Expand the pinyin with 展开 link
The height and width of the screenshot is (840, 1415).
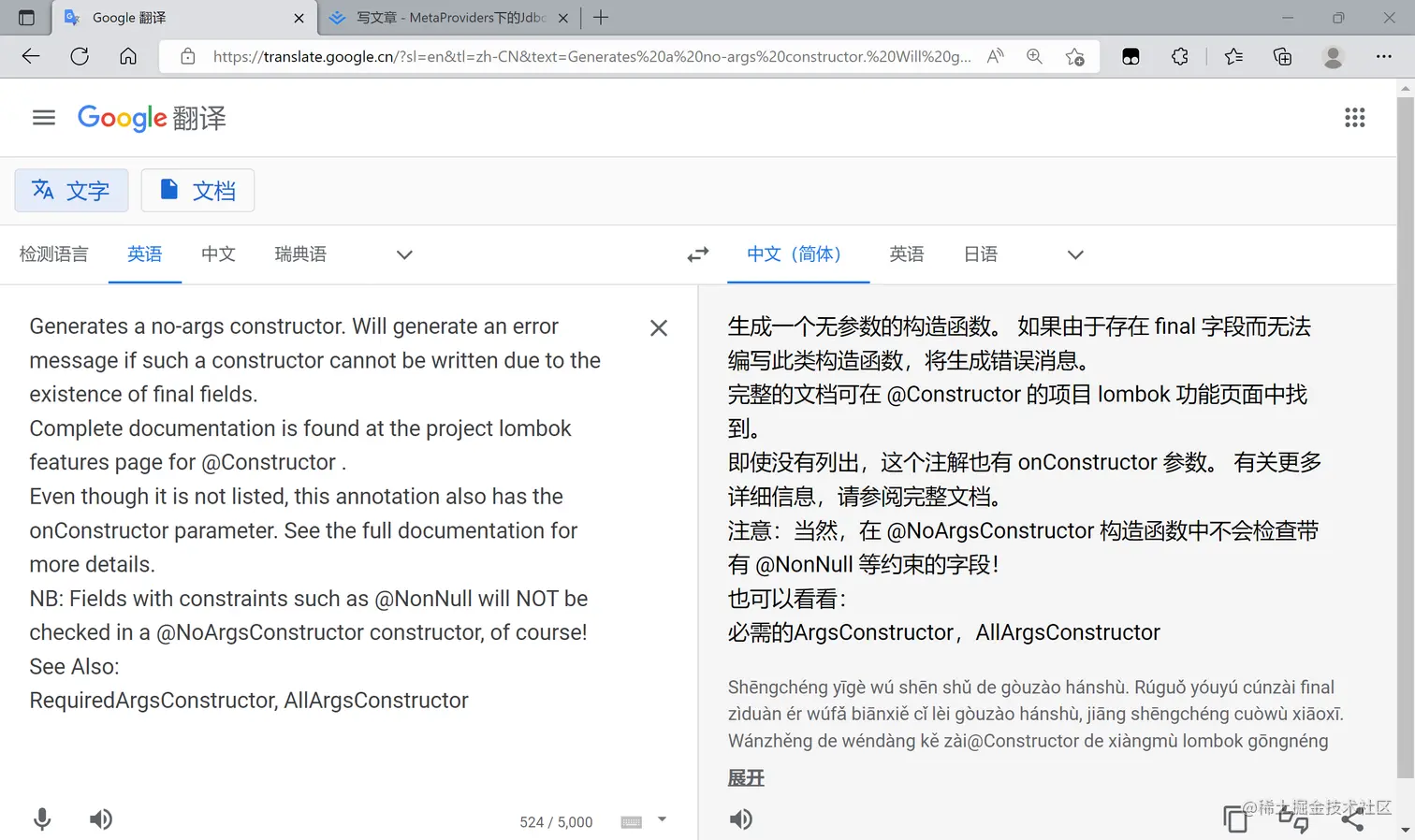746,777
